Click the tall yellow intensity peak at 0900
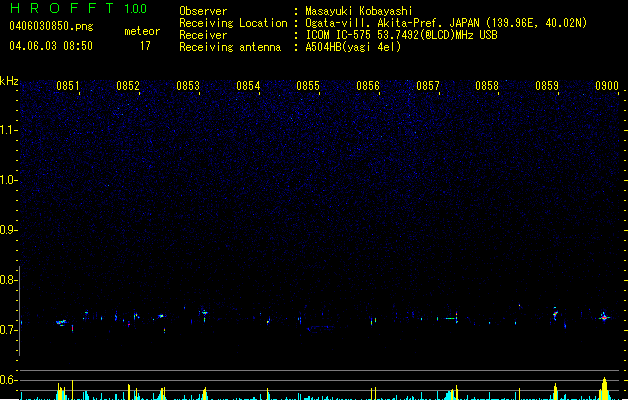Screen dimensions: 629x400 pos(604,388)
